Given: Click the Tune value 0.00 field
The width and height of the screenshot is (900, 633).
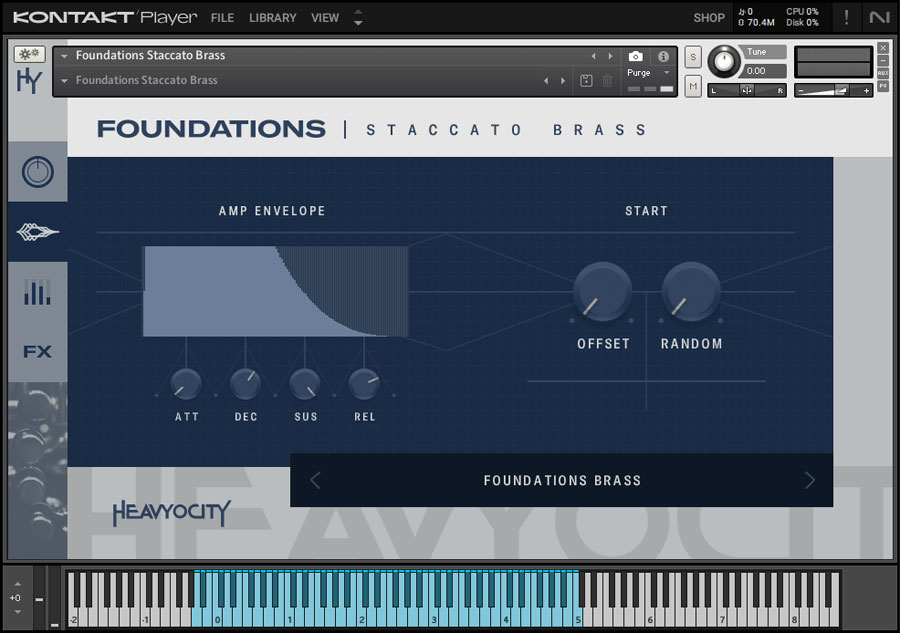Looking at the screenshot, I should pyautogui.click(x=764, y=71).
